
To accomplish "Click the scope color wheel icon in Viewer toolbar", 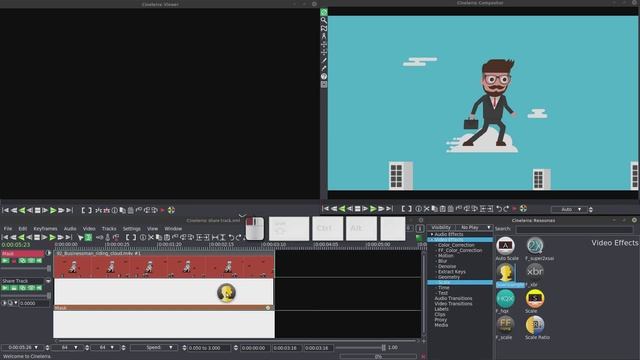I will 171,210.
